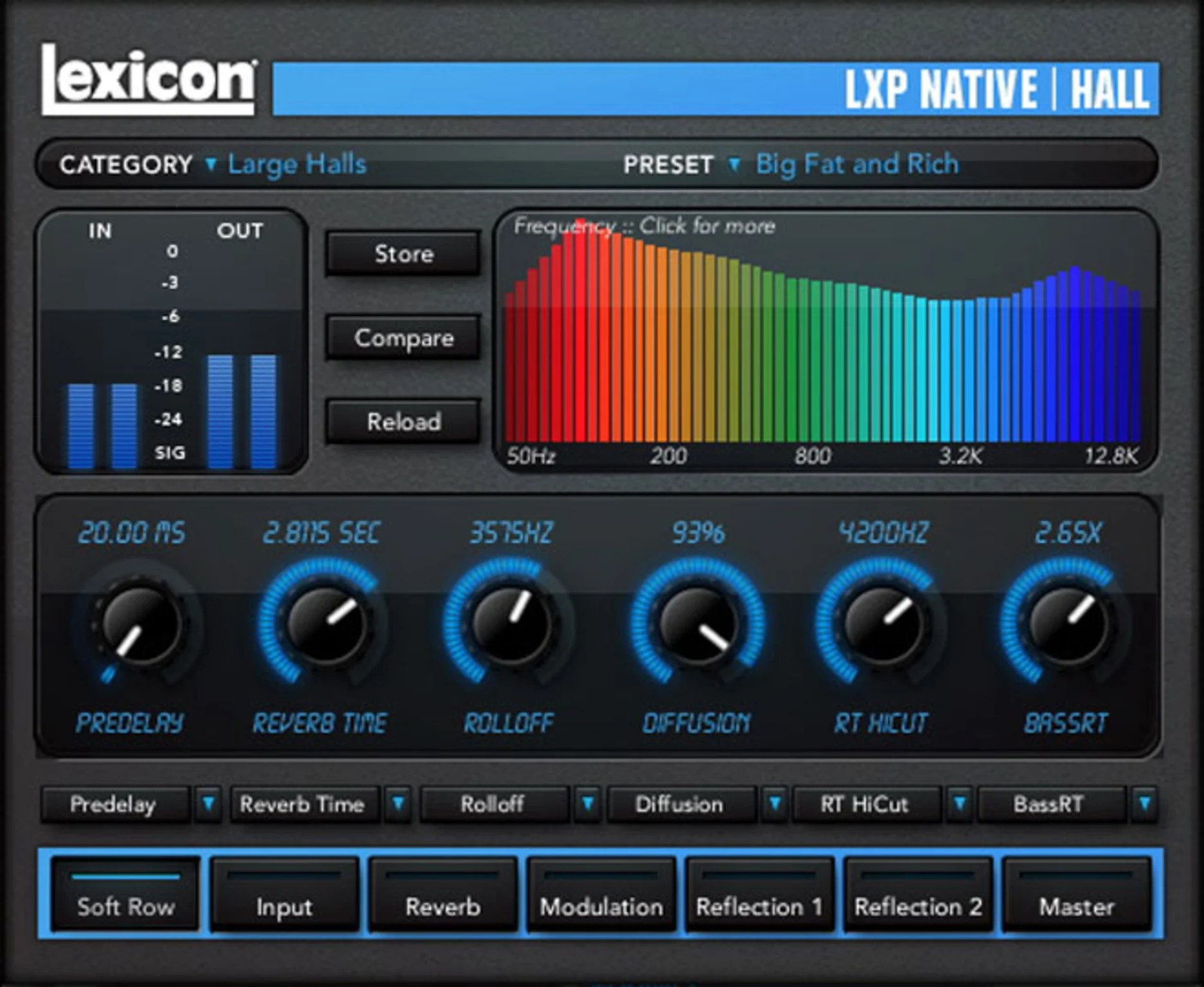This screenshot has width=1204, height=987.
Task: Open the Frequency display for more views
Action: (x=642, y=226)
